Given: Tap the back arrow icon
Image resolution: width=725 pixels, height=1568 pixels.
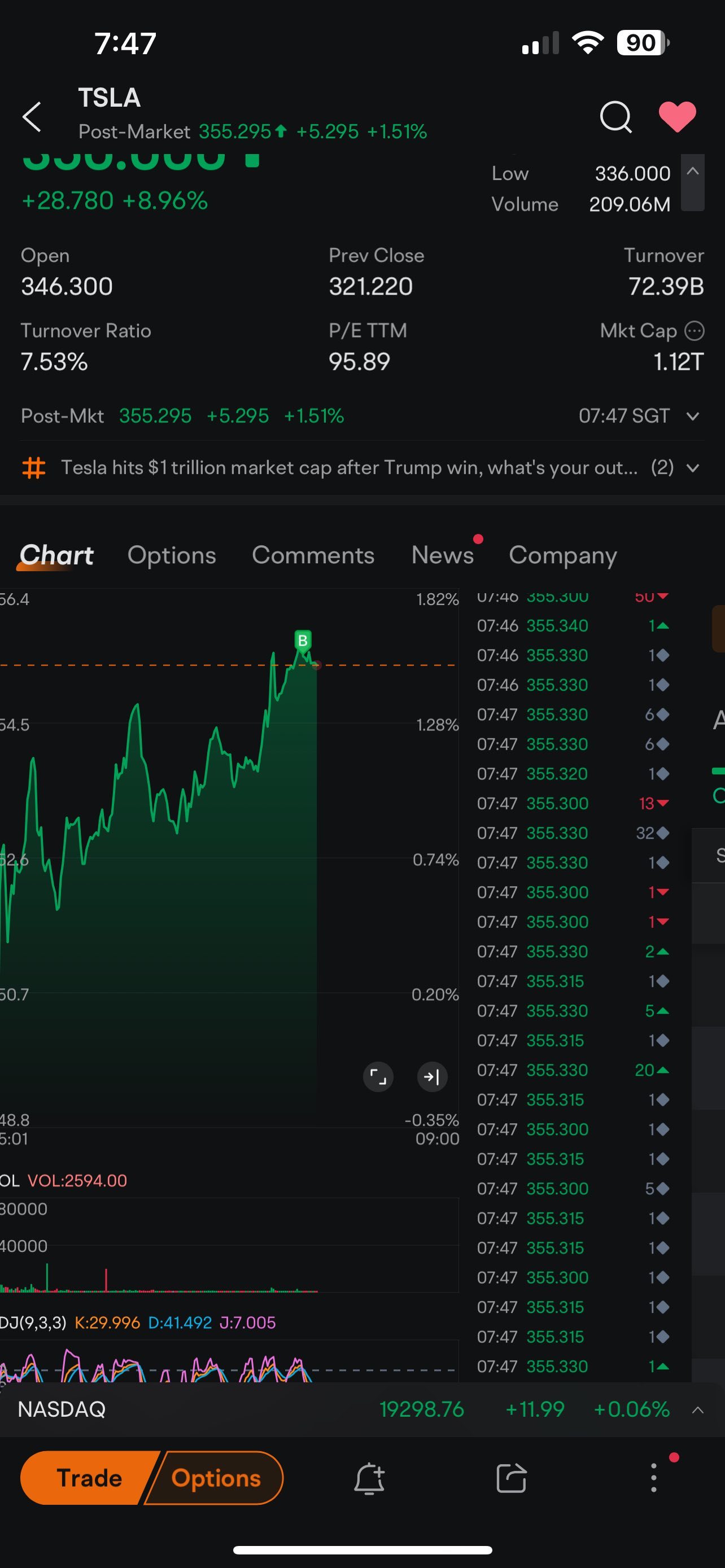Looking at the screenshot, I should tap(32, 116).
